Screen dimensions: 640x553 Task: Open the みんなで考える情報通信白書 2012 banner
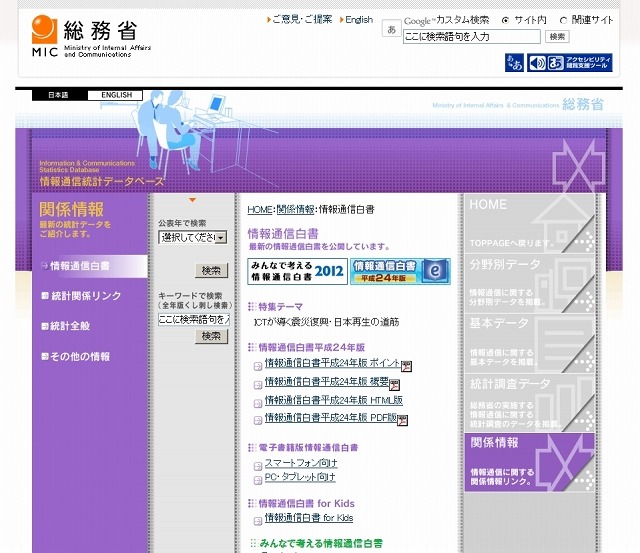point(296,271)
